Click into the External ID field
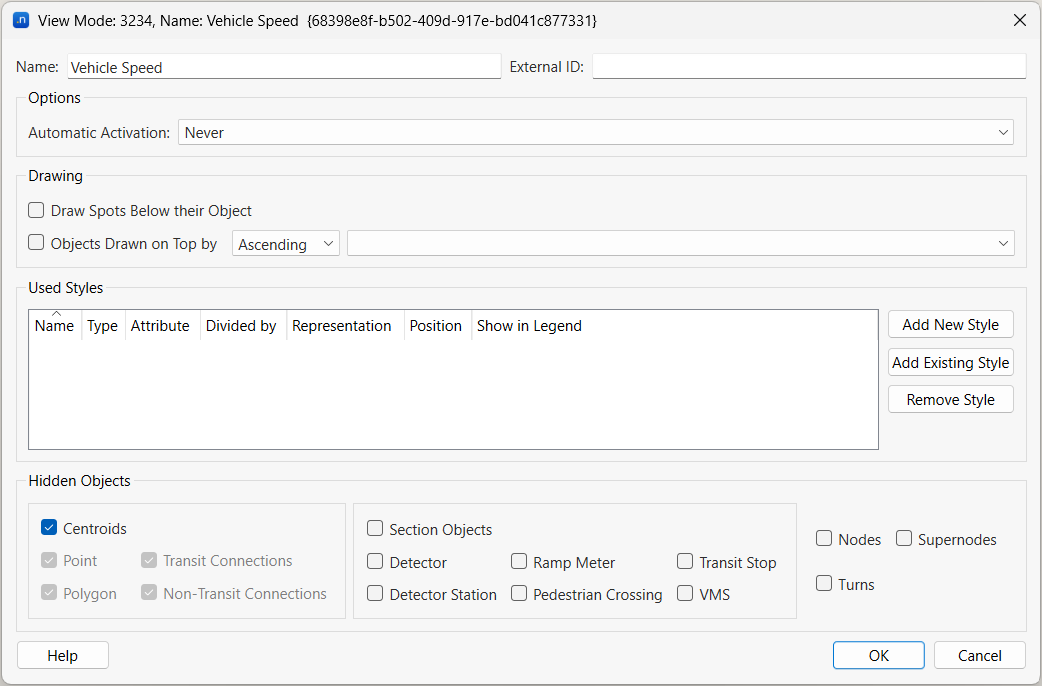Viewport: 1042px width, 686px height. click(x=809, y=67)
